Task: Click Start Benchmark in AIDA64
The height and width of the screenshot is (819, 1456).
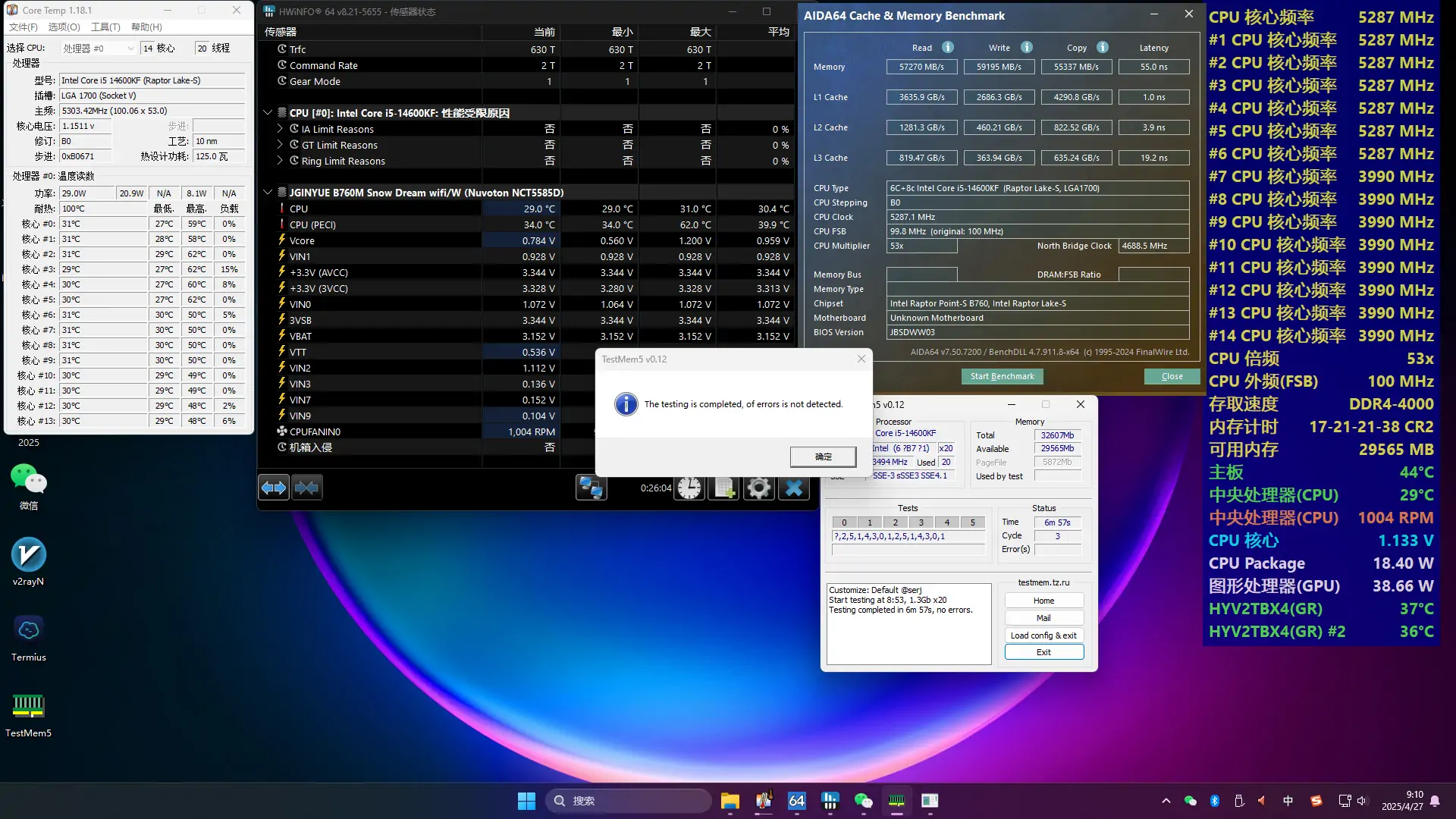Action: click(1002, 375)
